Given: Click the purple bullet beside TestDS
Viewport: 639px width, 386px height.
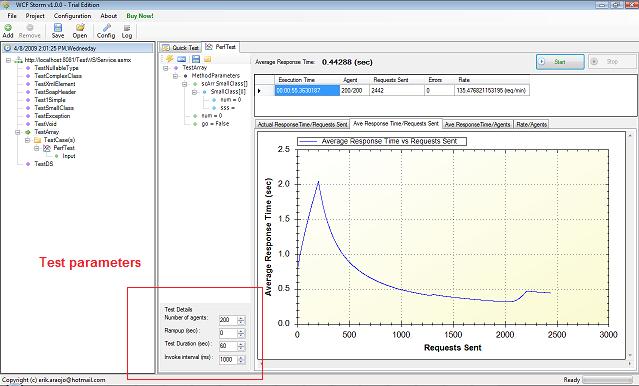Looking at the screenshot, I should (28, 164).
